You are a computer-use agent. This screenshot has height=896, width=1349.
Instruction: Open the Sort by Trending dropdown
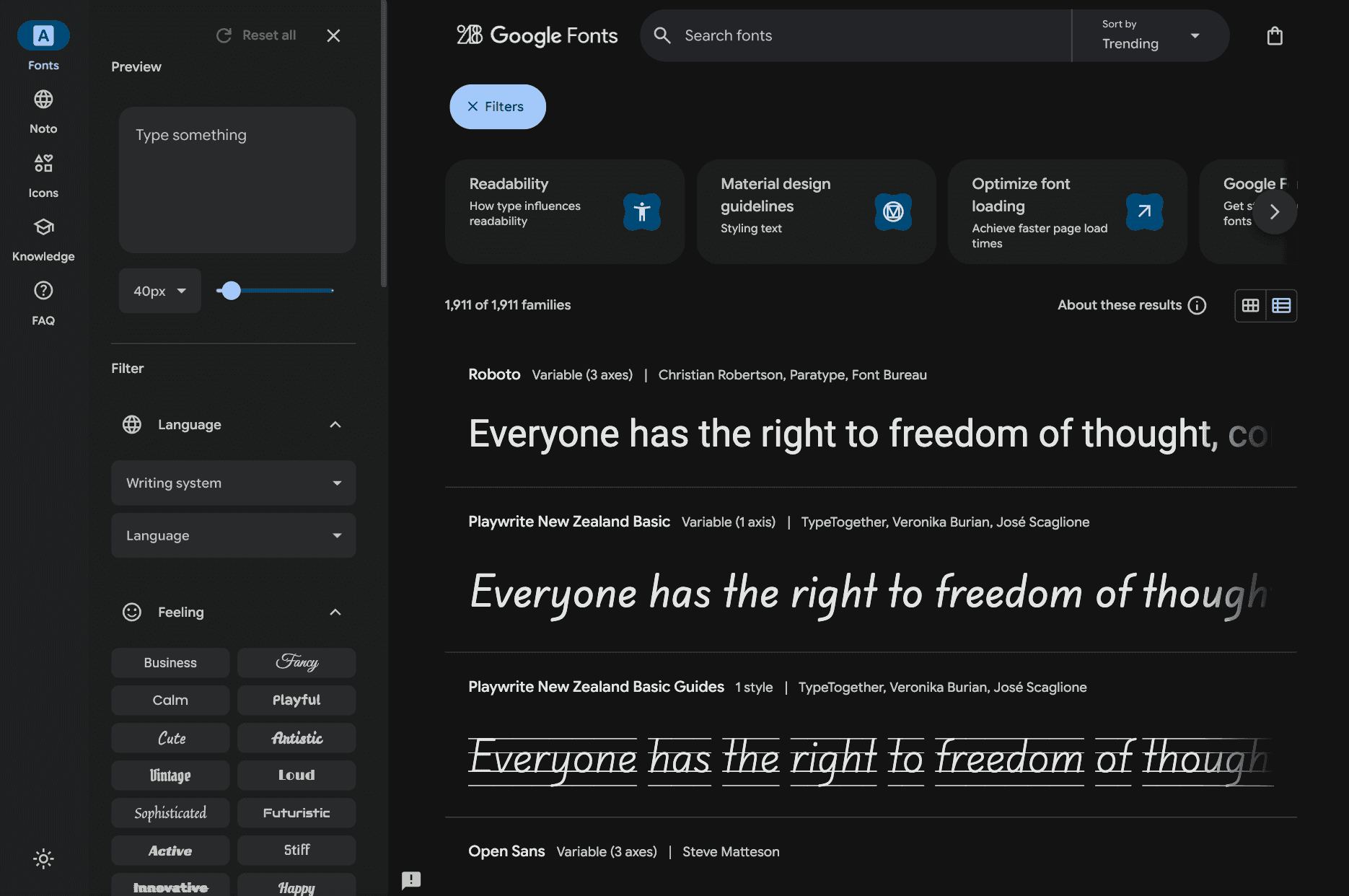1150,35
